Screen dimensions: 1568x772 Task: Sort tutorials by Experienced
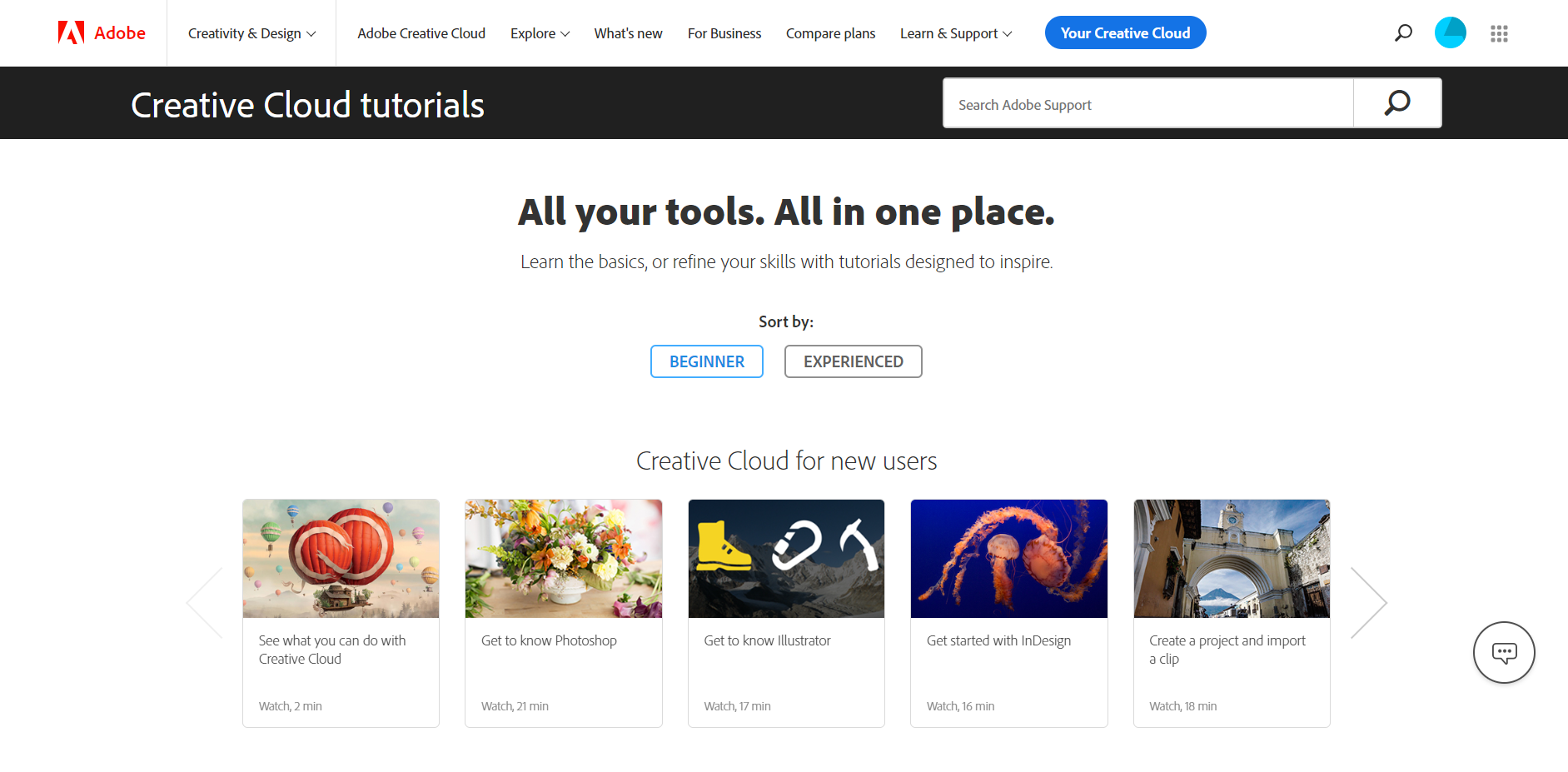coord(854,361)
